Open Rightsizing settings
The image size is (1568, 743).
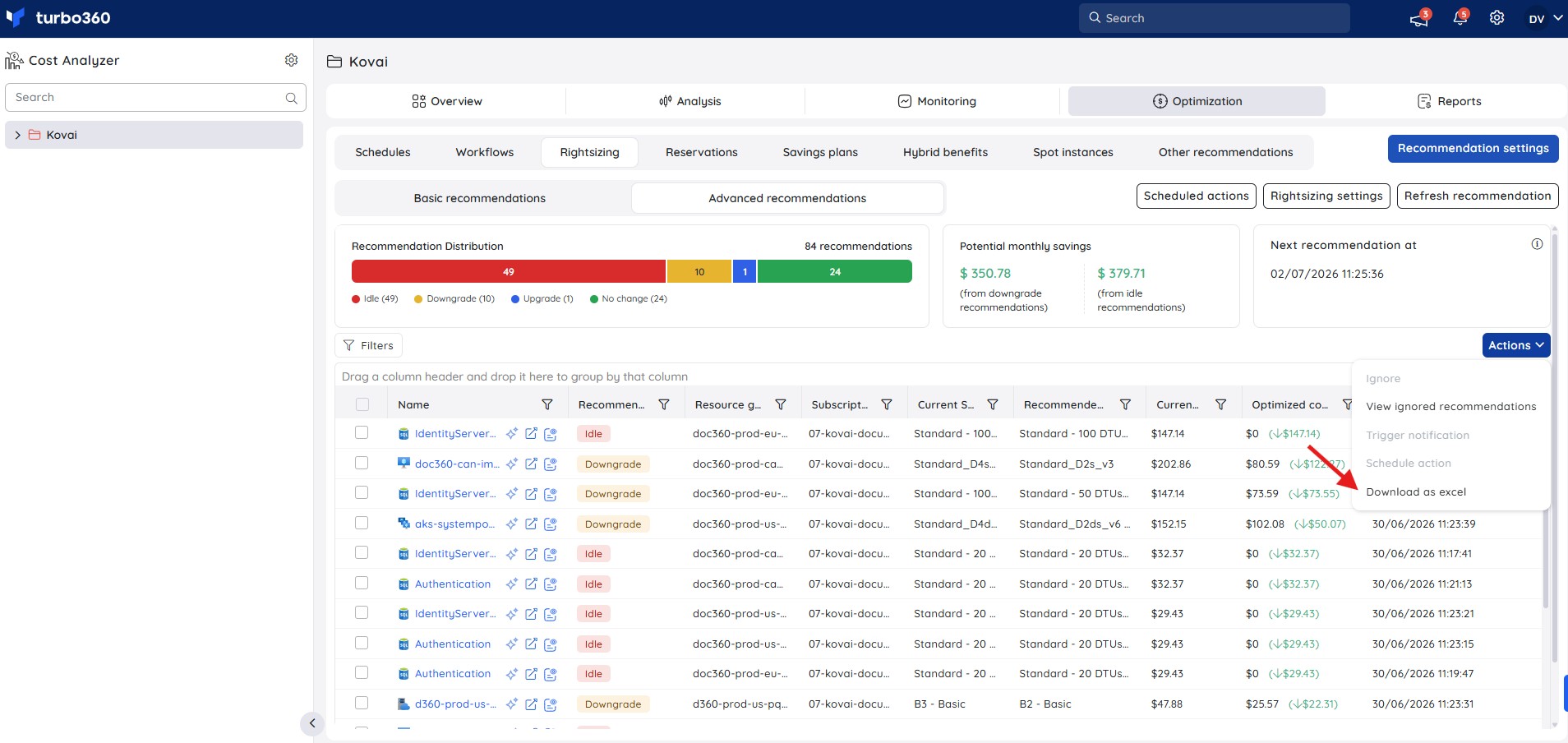(1326, 196)
